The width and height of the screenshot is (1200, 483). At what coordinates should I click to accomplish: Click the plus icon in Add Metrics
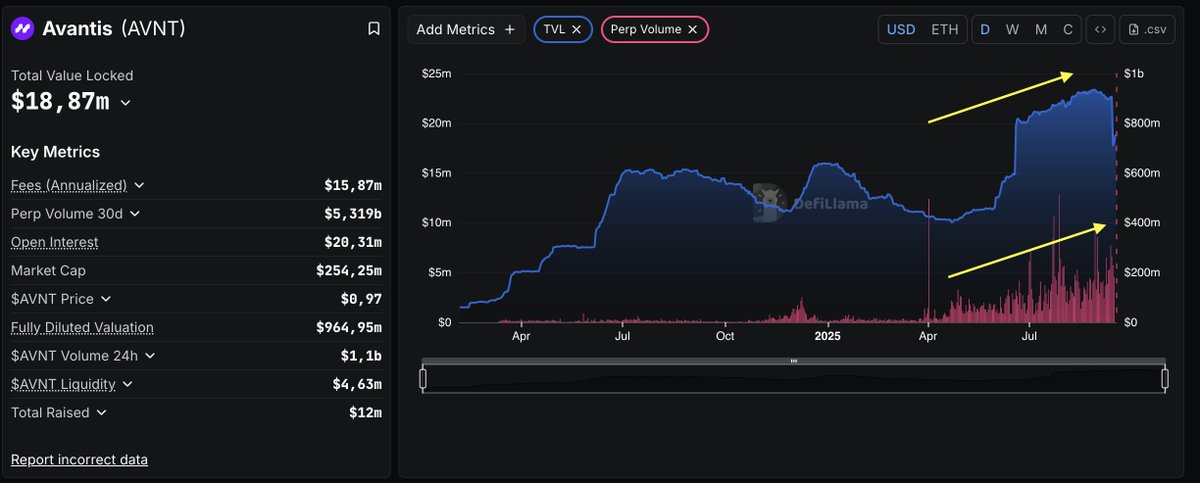pos(510,29)
